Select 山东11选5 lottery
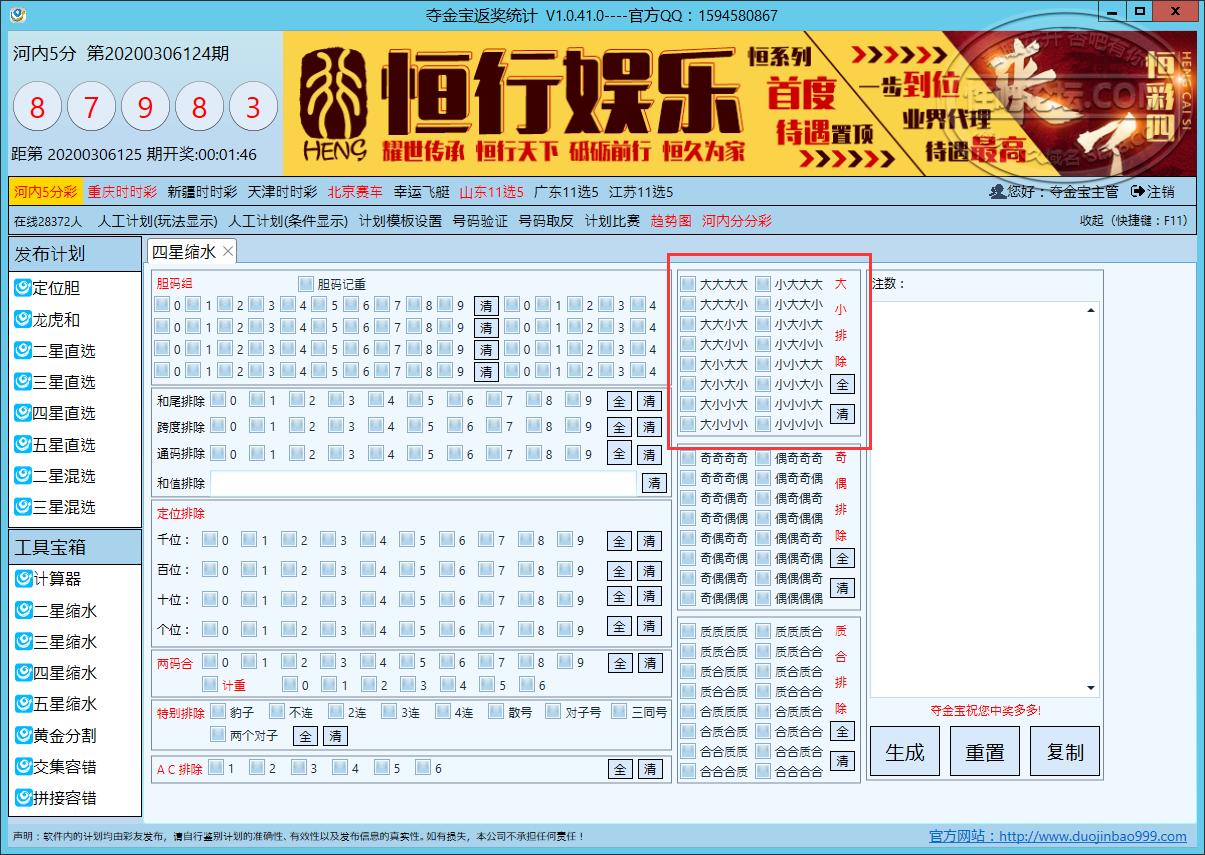The image size is (1205, 855). [x=491, y=192]
